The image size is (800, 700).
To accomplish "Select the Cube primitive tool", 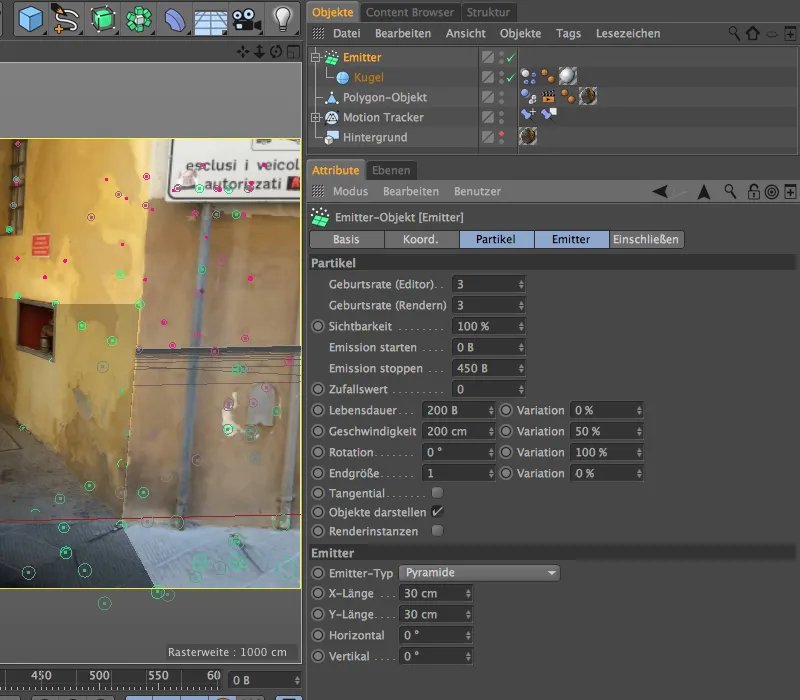I will point(30,19).
